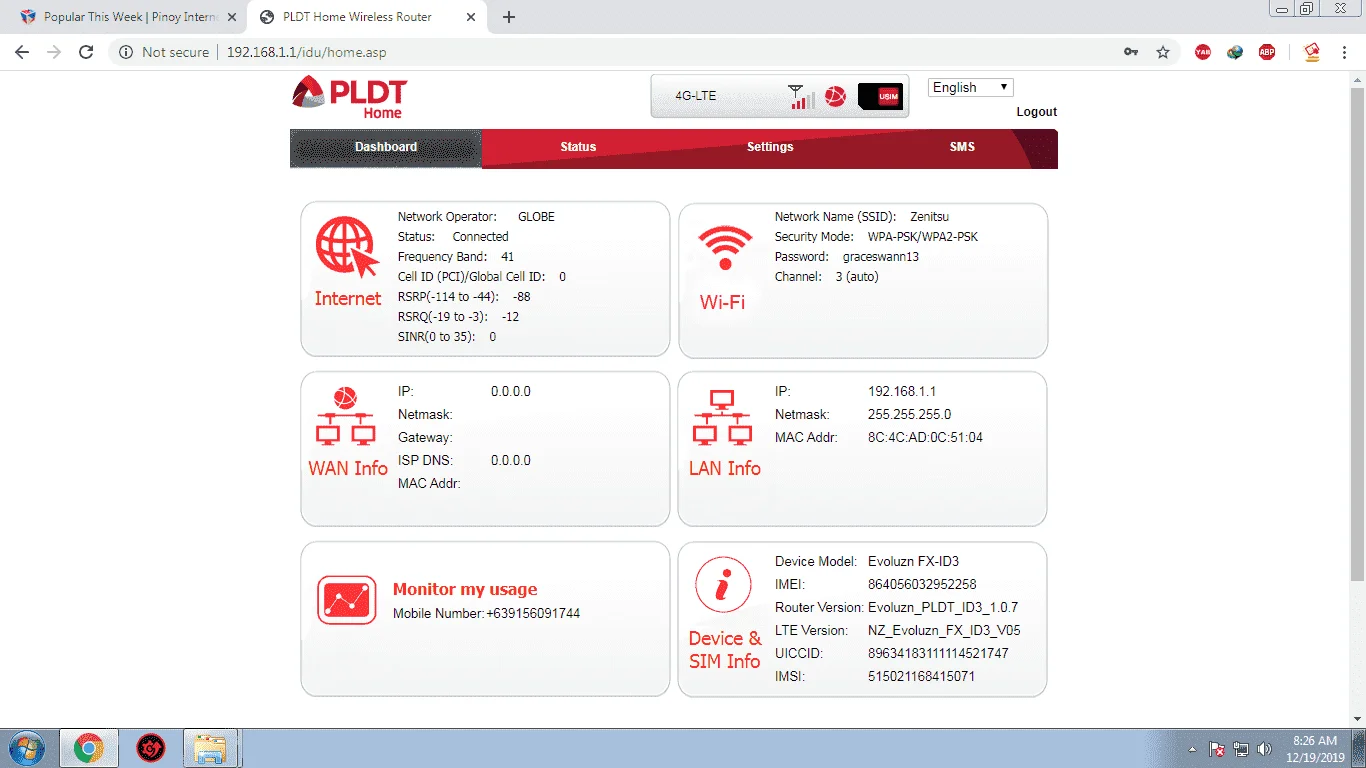Click the browser forward arrow
The height and width of the screenshot is (768, 1366).
(54, 52)
